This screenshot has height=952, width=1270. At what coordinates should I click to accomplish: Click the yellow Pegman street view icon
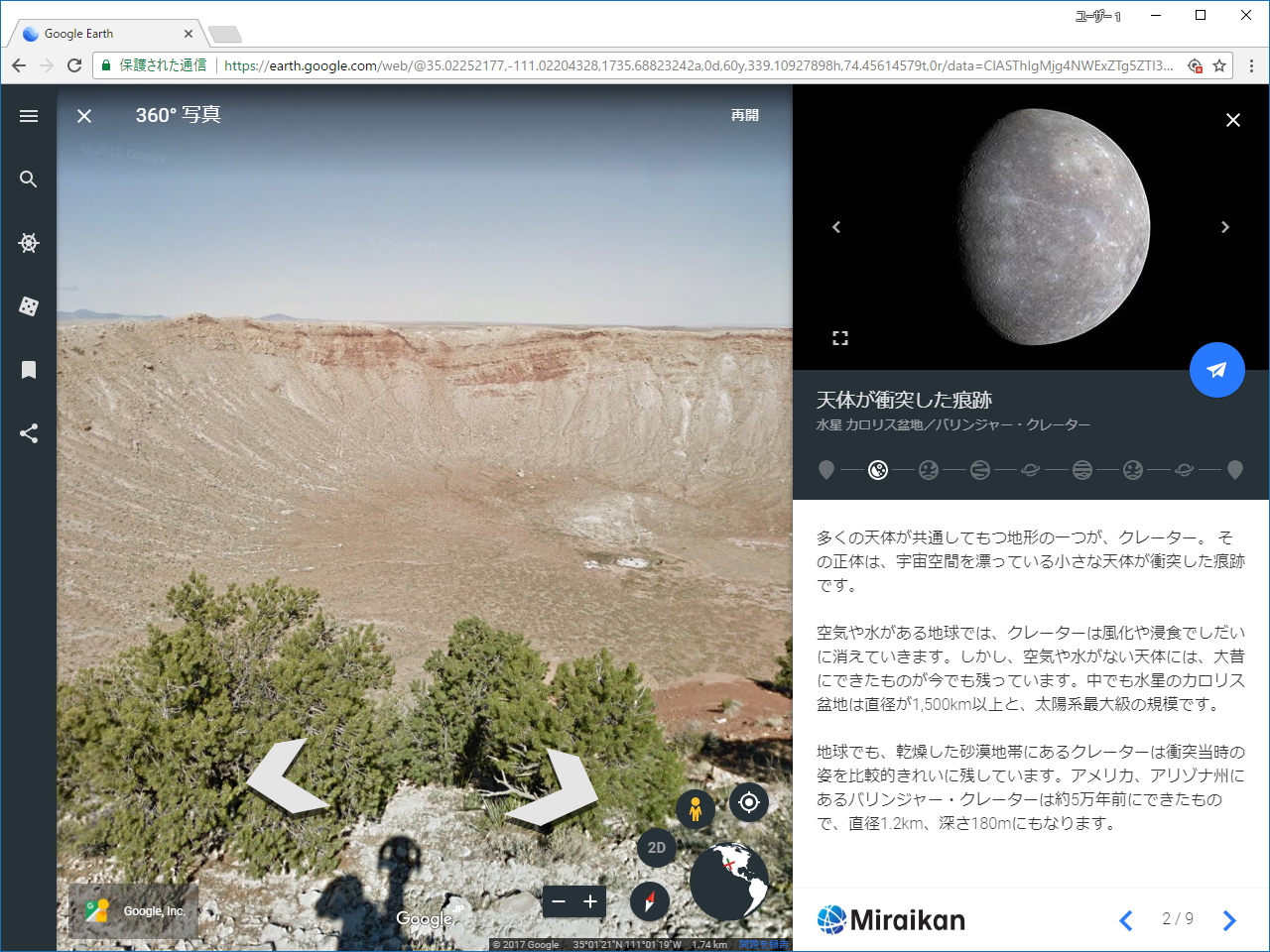click(x=696, y=809)
